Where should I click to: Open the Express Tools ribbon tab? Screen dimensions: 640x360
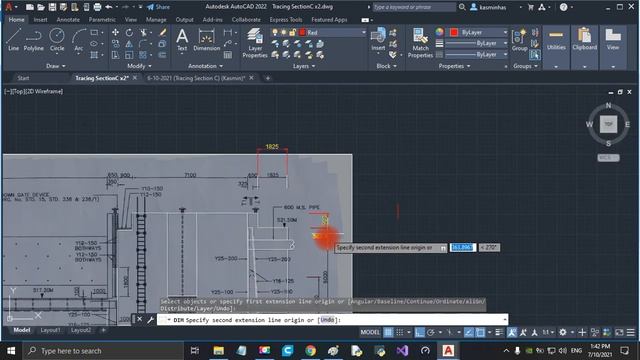click(x=286, y=20)
